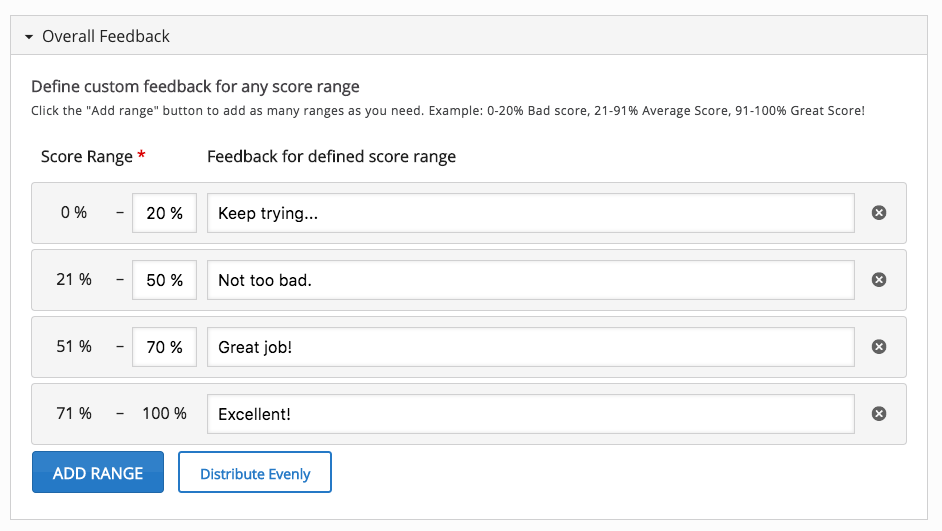Screen dimensions: 942x531
Task: Remove the 'Excellent!' range row
Action: (879, 414)
